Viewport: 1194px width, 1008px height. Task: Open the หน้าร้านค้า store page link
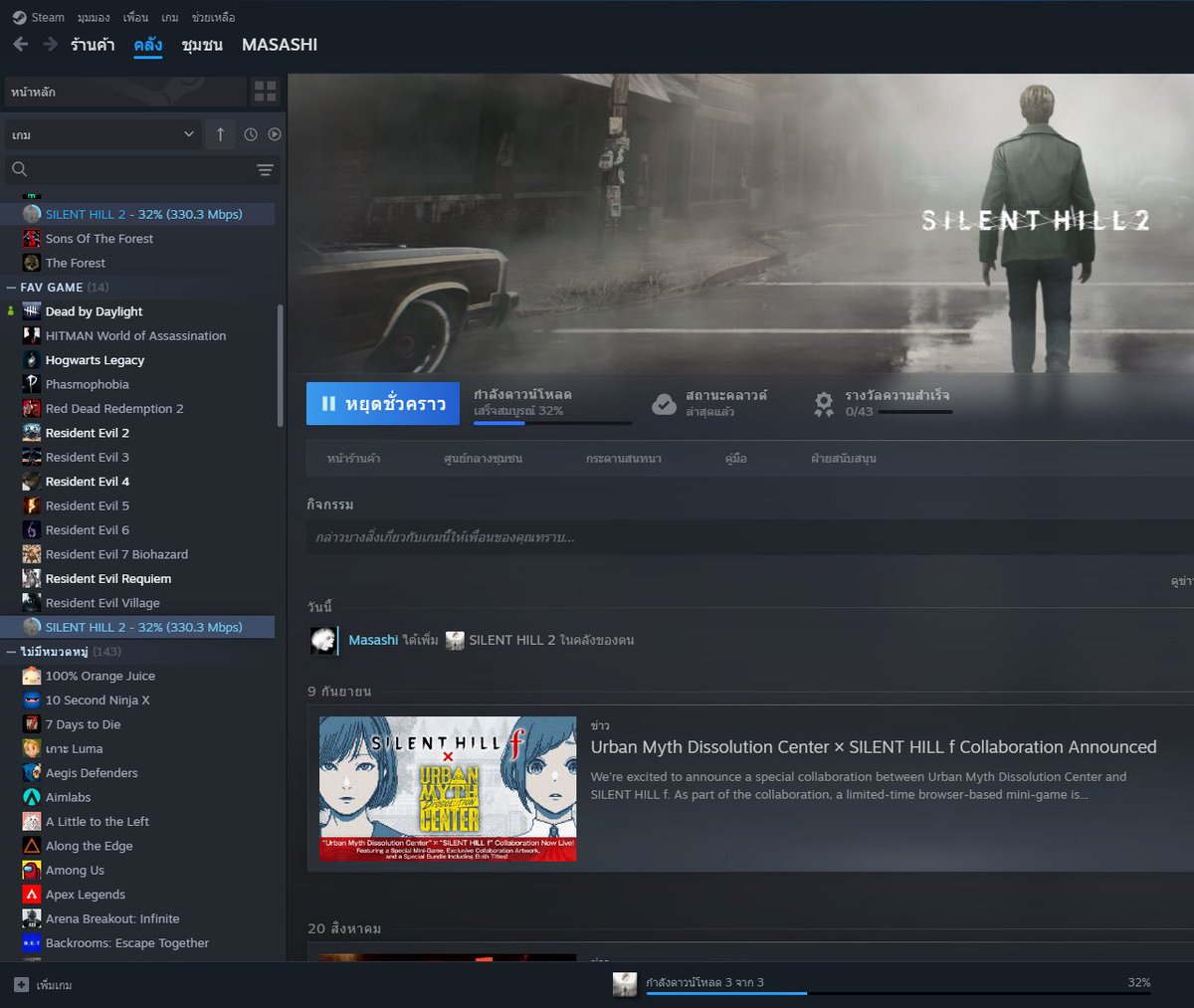(x=353, y=459)
